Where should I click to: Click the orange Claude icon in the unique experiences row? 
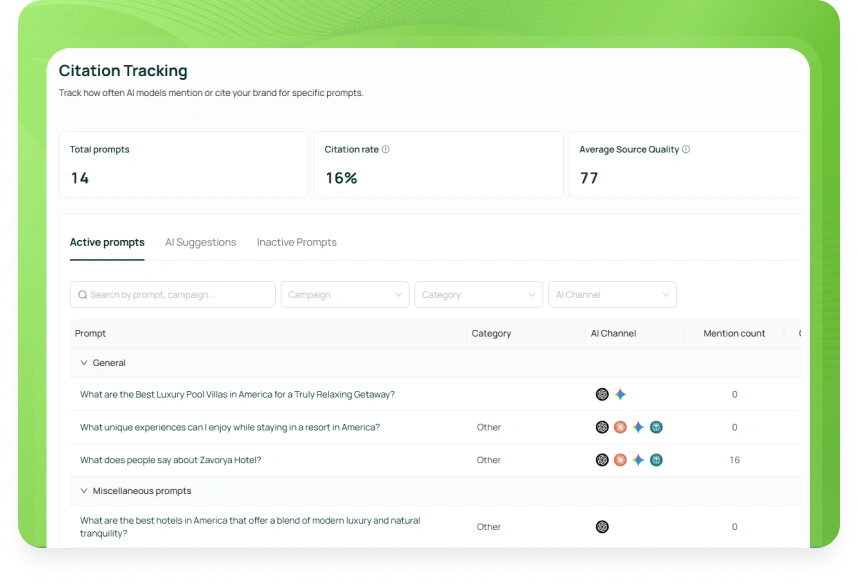pyautogui.click(x=620, y=427)
